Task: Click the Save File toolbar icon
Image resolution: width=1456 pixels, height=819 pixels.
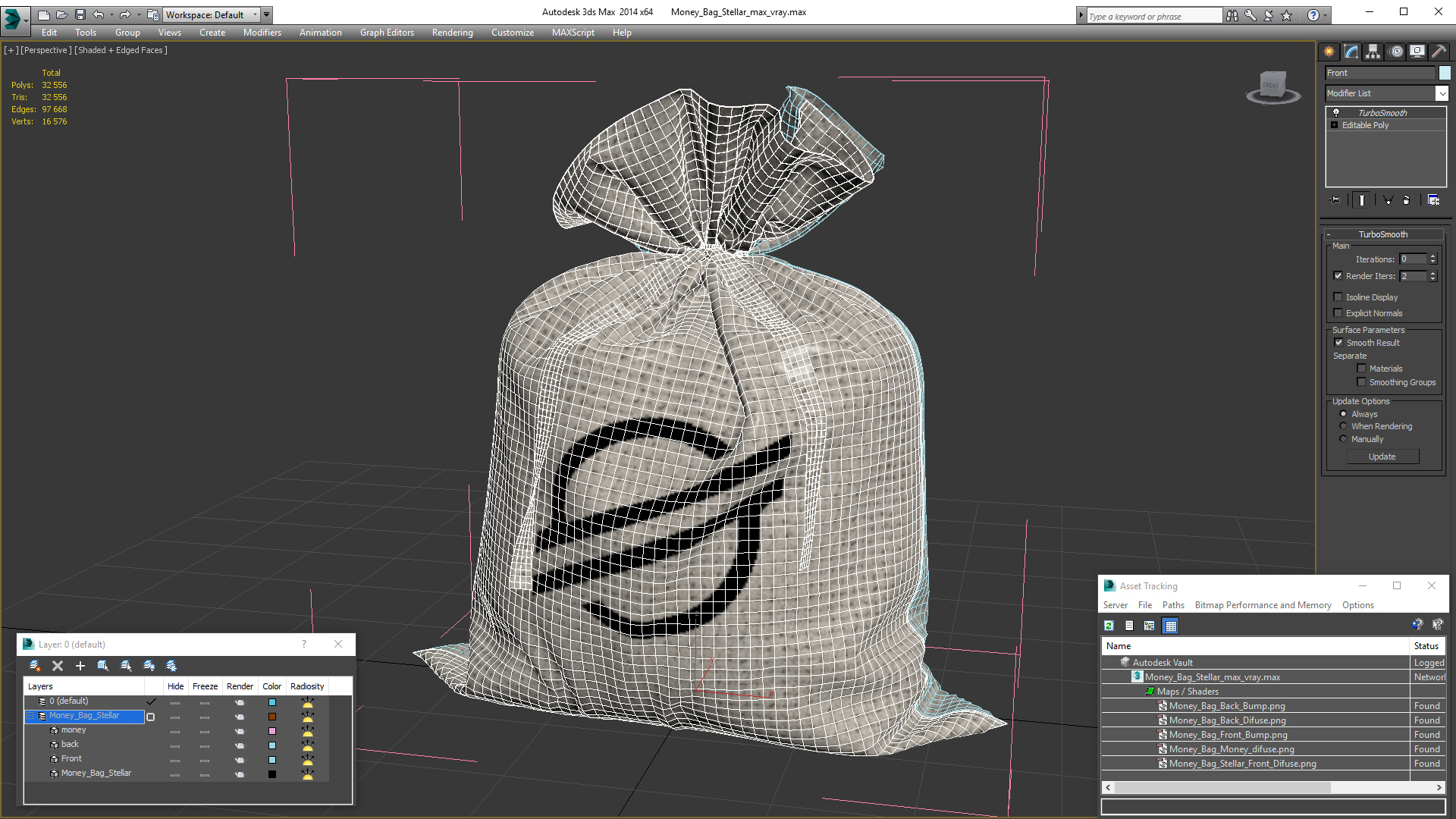Action: (x=80, y=14)
